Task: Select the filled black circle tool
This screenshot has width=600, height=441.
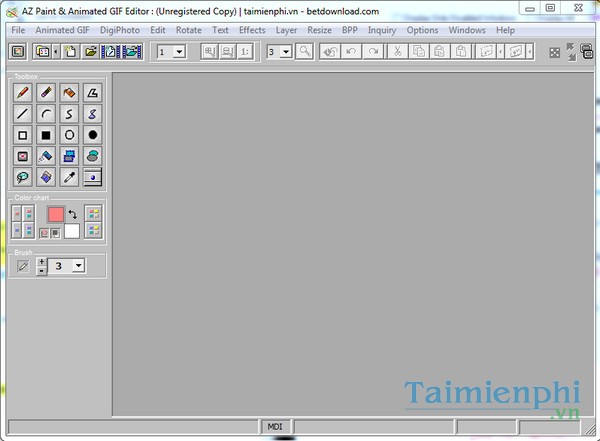Action: pyautogui.click(x=93, y=135)
